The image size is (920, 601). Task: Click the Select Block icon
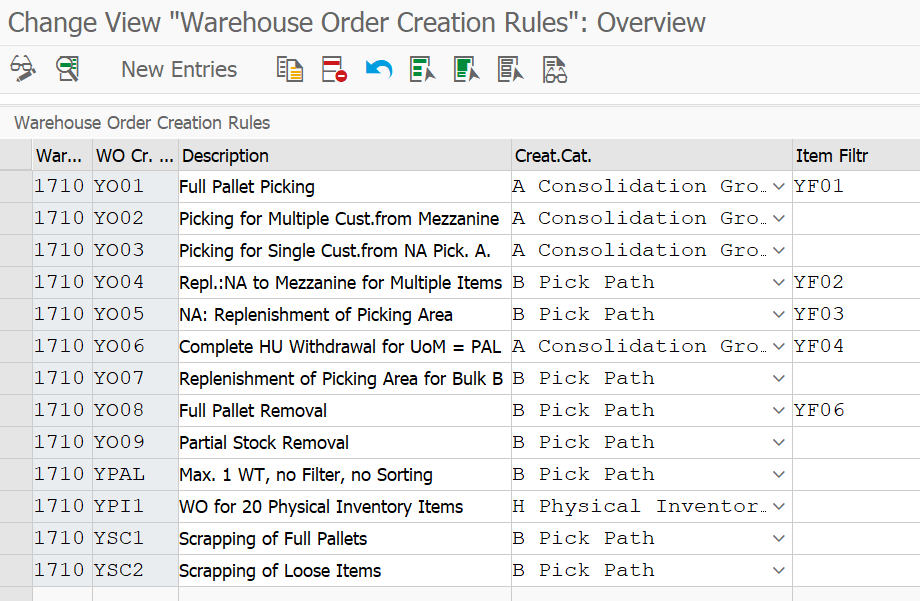pyautogui.click(x=466, y=69)
